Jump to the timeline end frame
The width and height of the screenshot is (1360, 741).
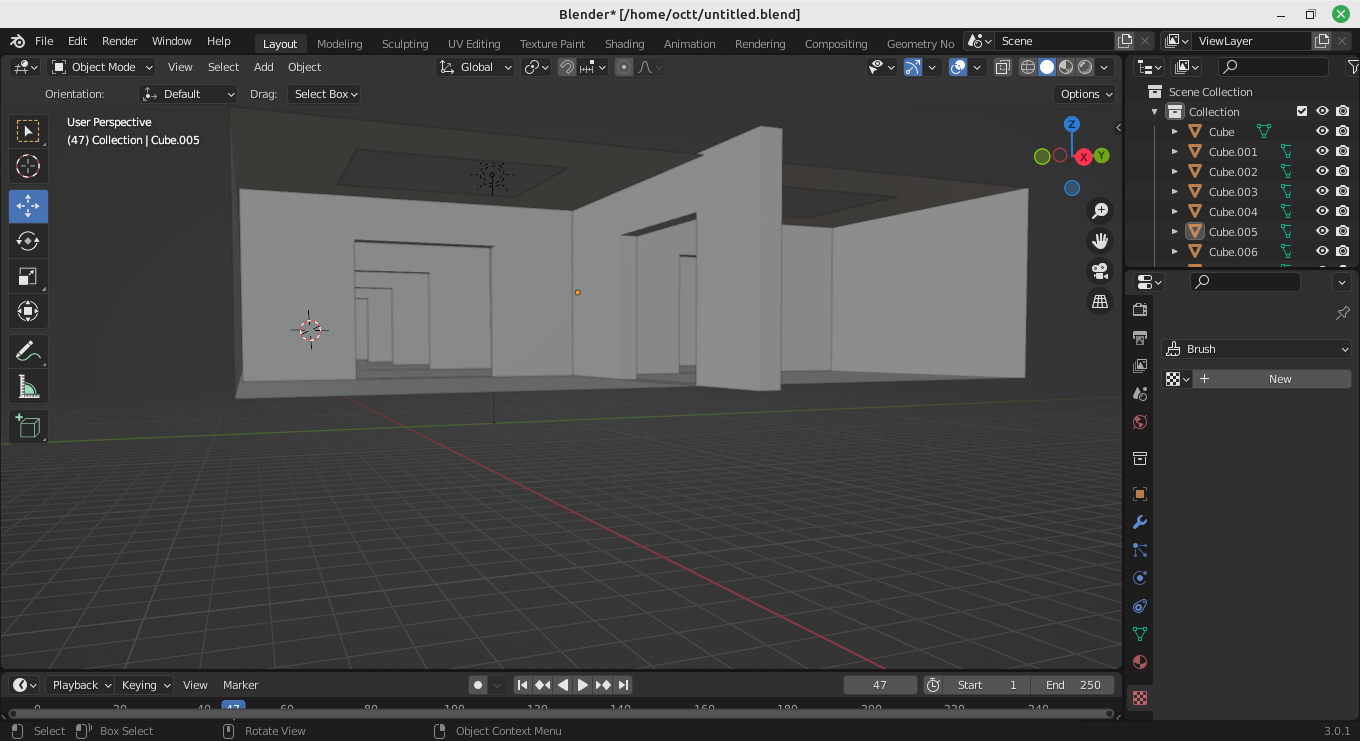pyautogui.click(x=623, y=685)
